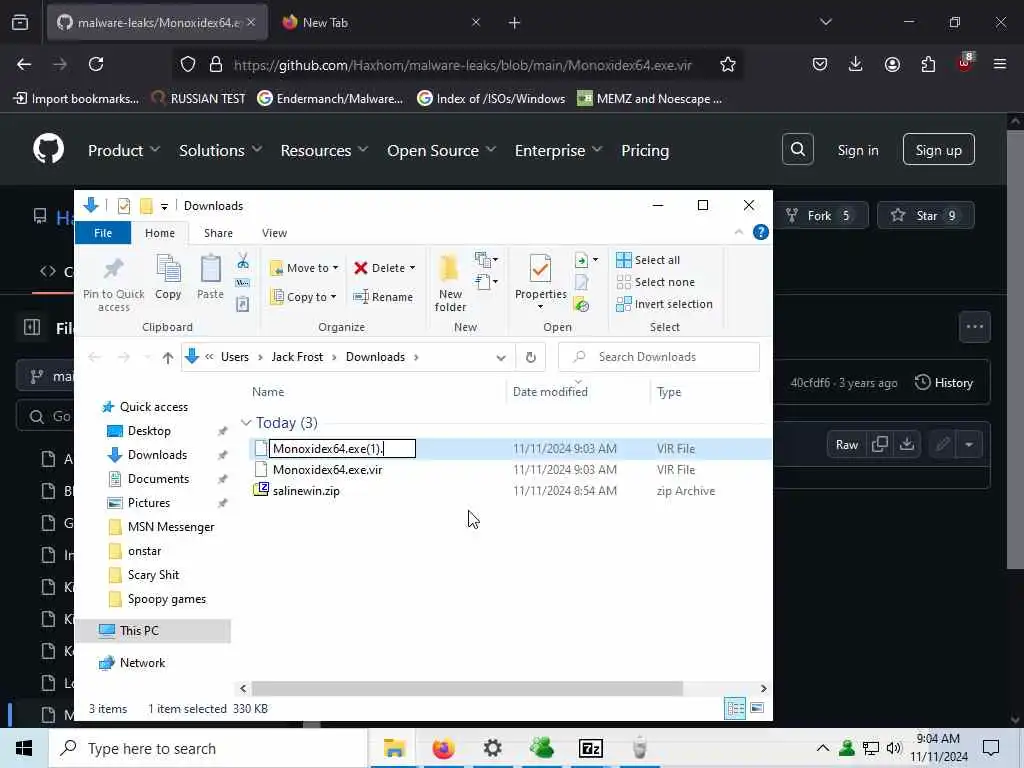Click the Raw button on GitHub

click(846, 444)
